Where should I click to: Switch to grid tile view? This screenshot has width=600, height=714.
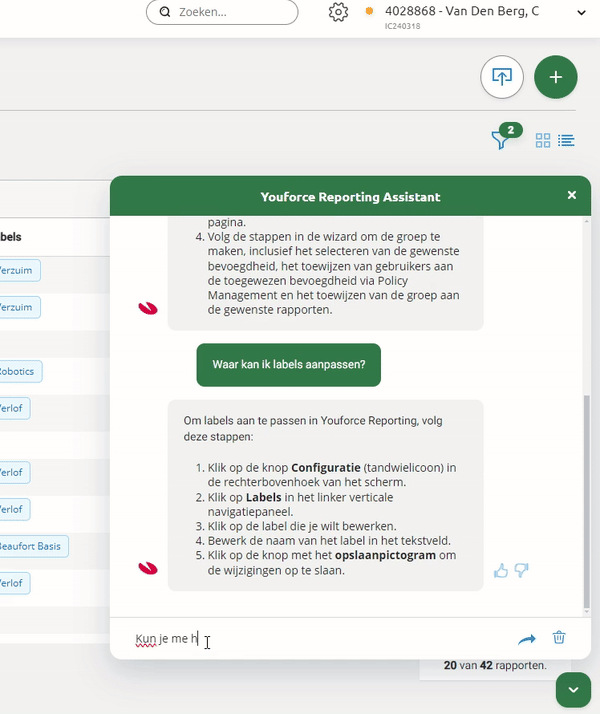pyautogui.click(x=543, y=140)
